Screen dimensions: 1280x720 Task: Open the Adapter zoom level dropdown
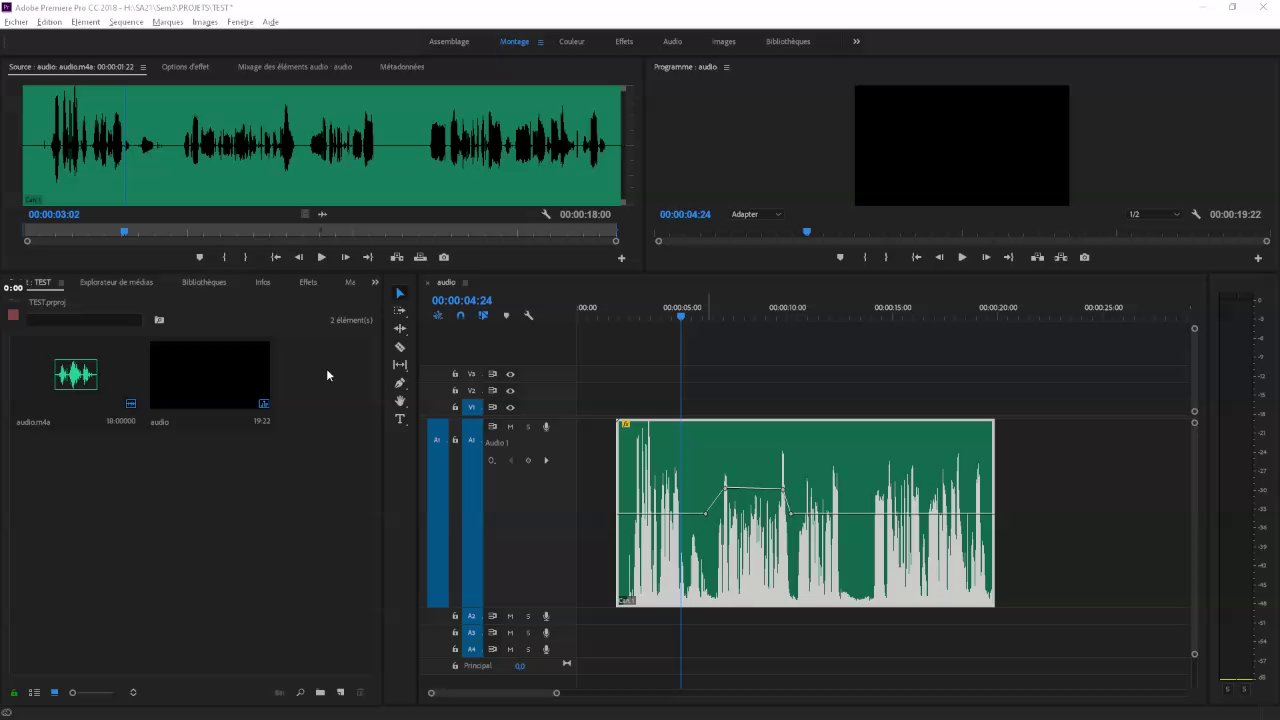756,214
